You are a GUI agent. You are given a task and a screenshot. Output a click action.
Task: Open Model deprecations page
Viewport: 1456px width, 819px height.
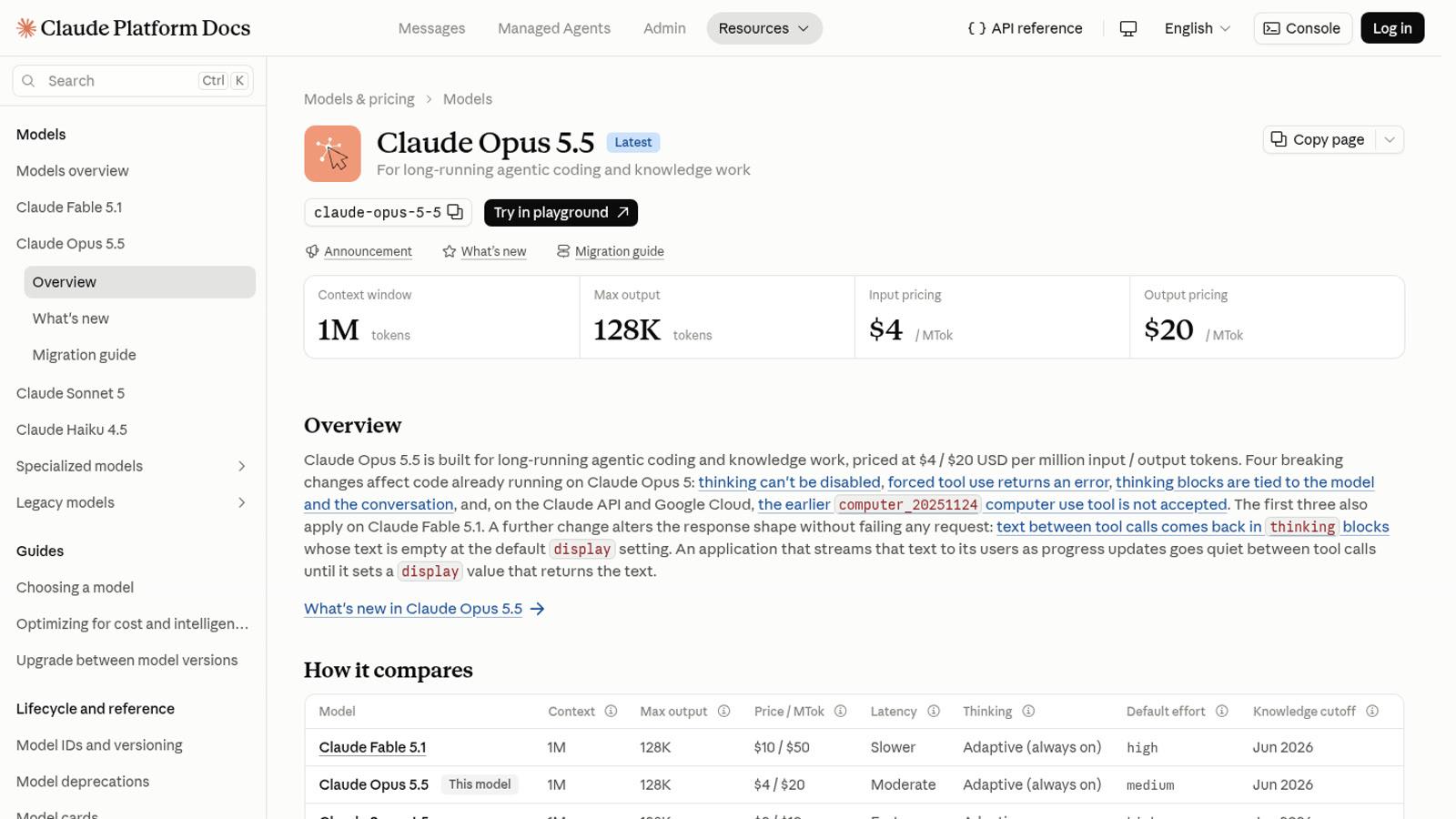83,782
